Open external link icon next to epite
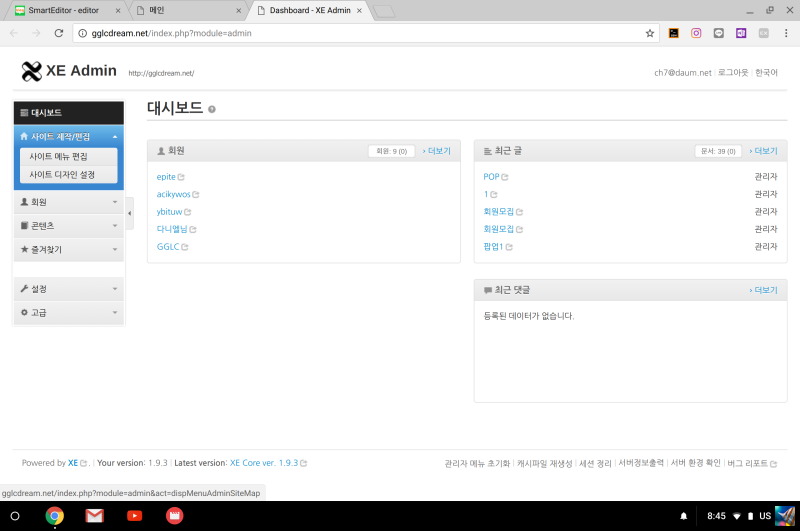This screenshot has width=800, height=531. pos(181,177)
